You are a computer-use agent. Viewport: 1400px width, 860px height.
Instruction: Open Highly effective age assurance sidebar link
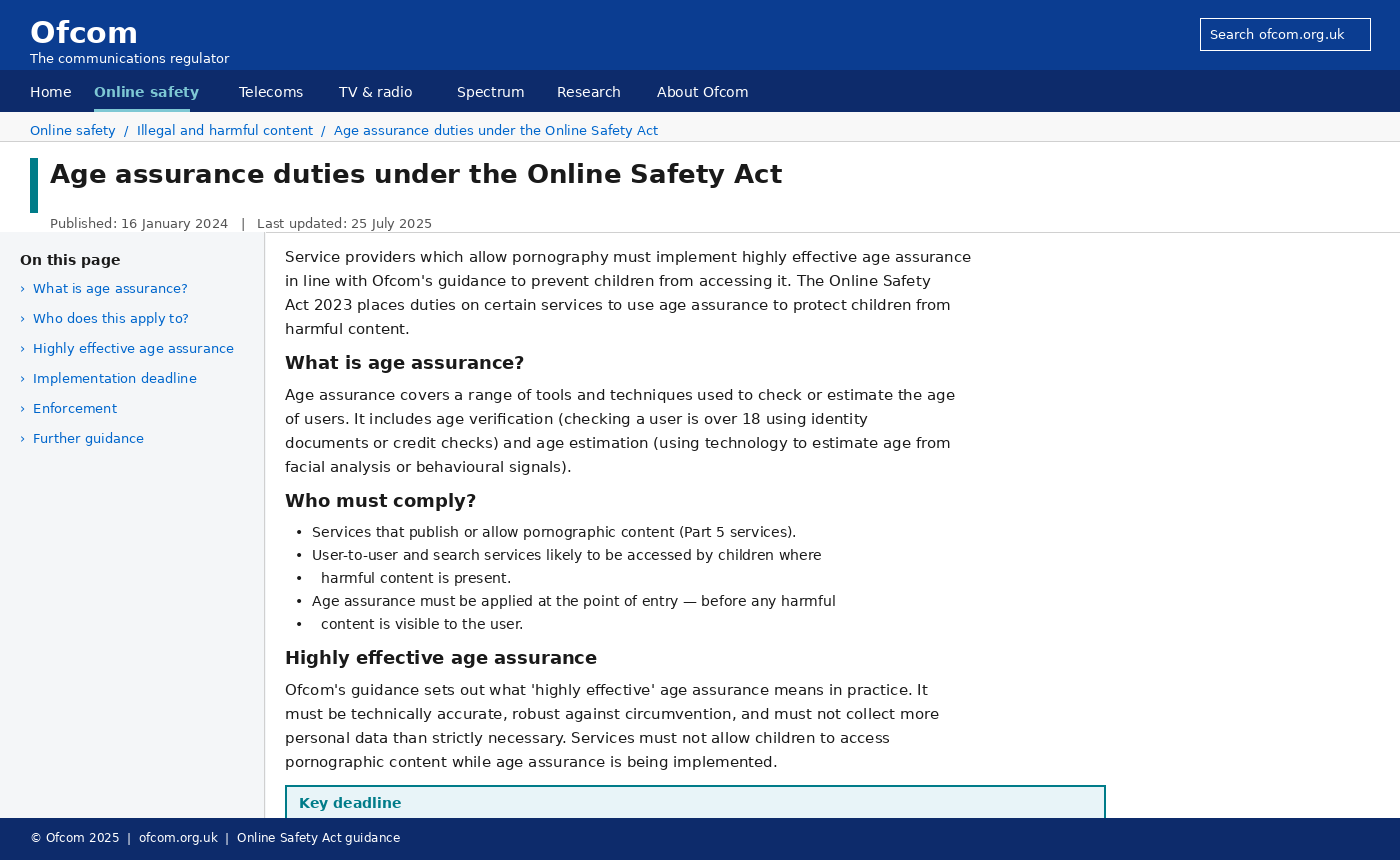[x=133, y=349]
